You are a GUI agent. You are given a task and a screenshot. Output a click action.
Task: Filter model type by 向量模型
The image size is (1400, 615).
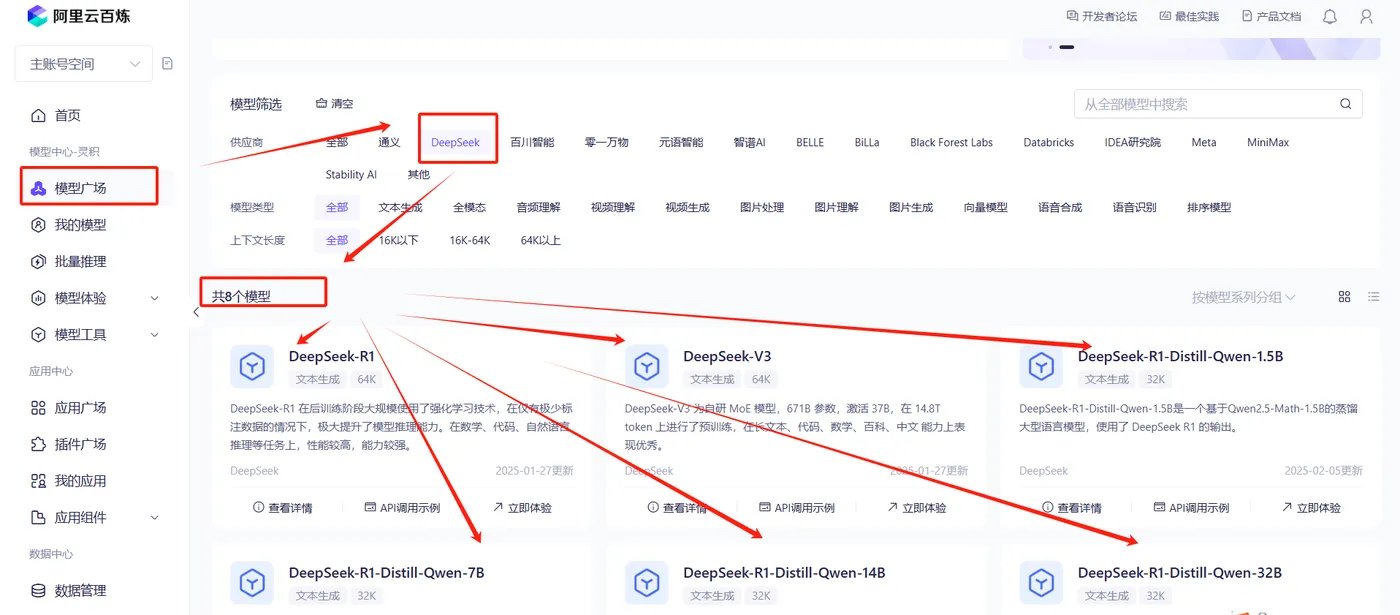(986, 208)
